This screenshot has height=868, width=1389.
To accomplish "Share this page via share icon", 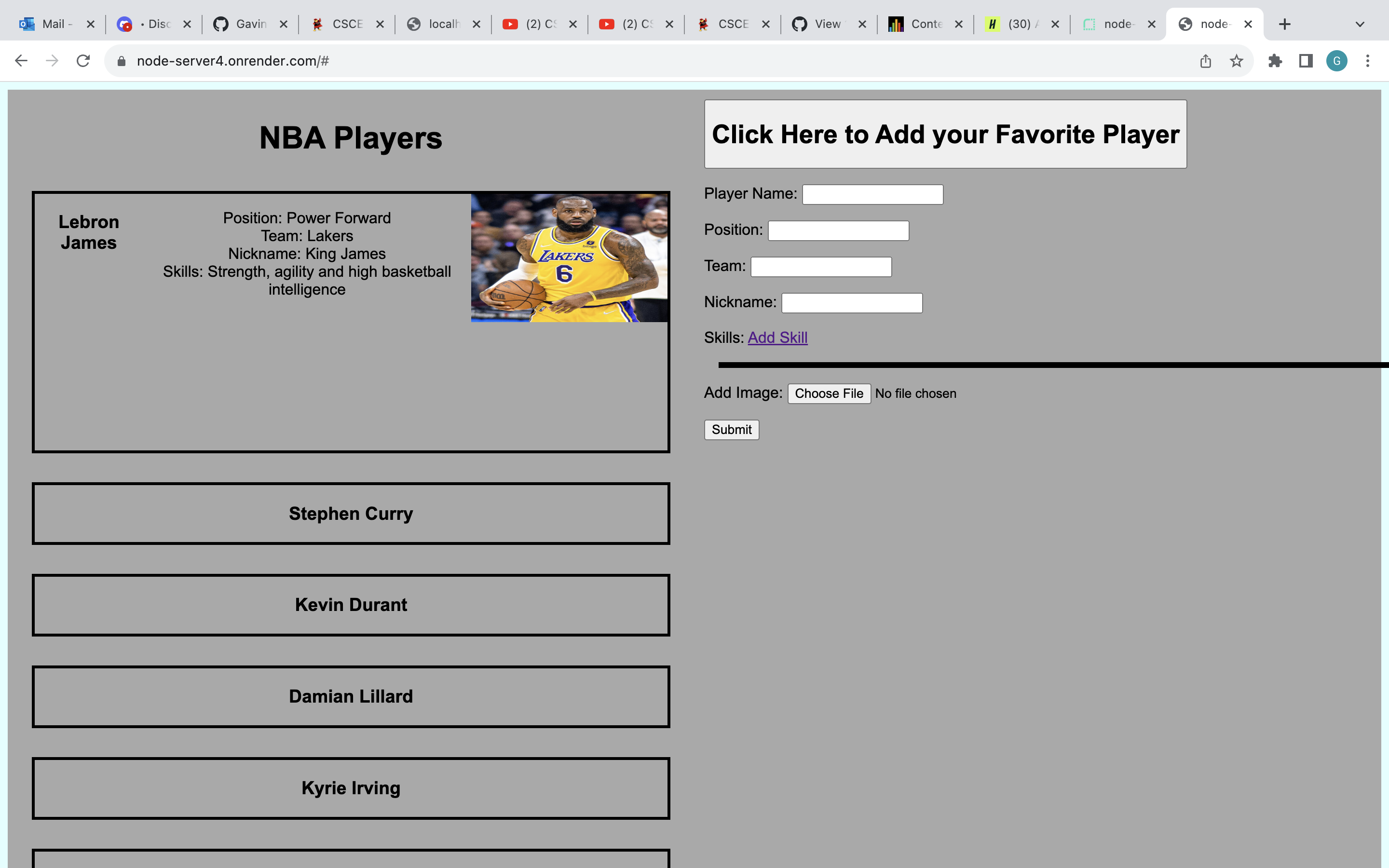I will pos(1205,61).
